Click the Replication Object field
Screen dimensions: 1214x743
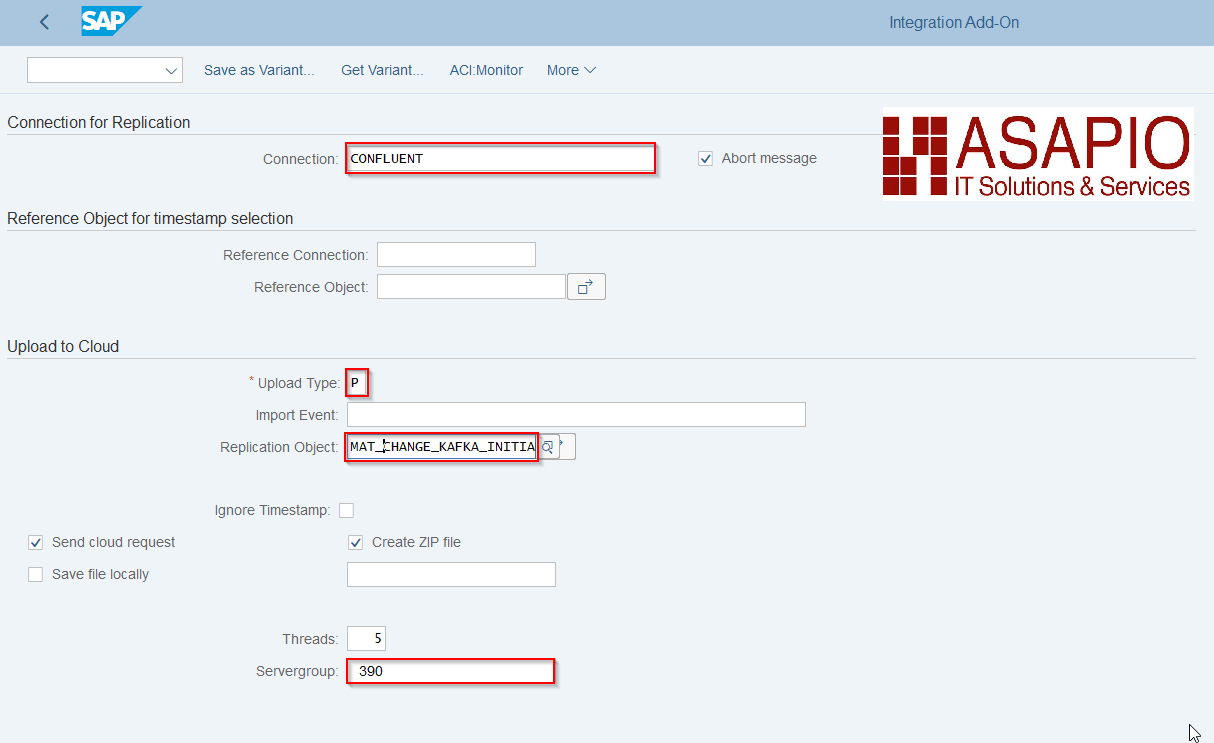click(x=442, y=446)
